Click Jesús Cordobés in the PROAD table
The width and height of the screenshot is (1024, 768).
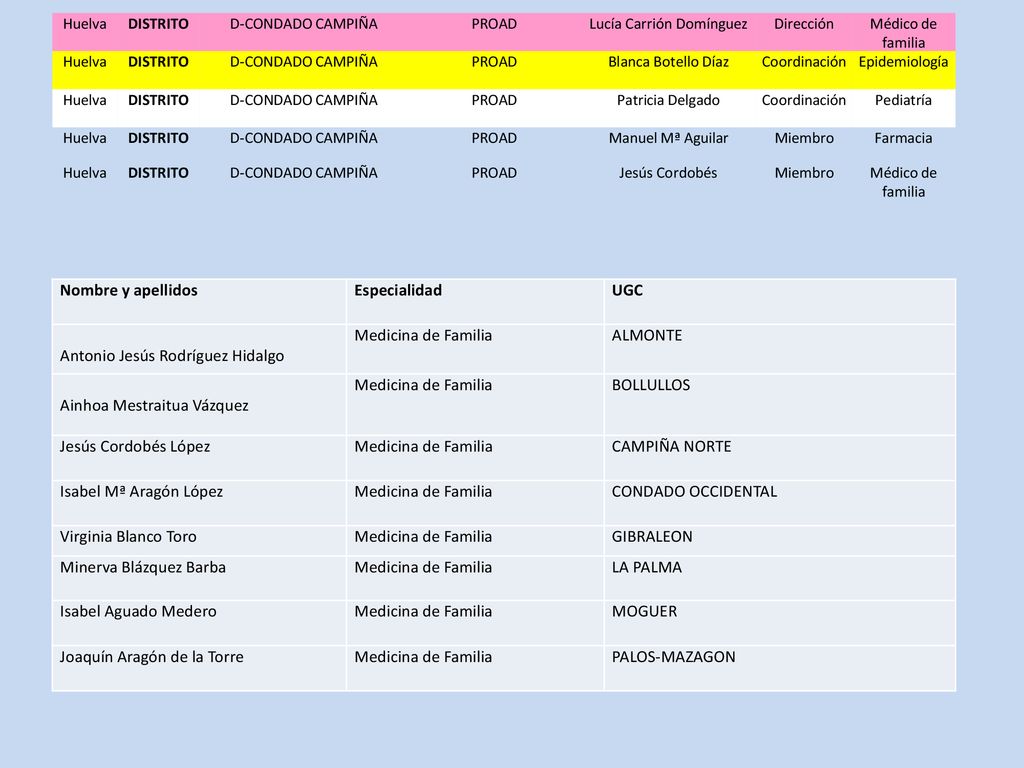[x=667, y=173]
